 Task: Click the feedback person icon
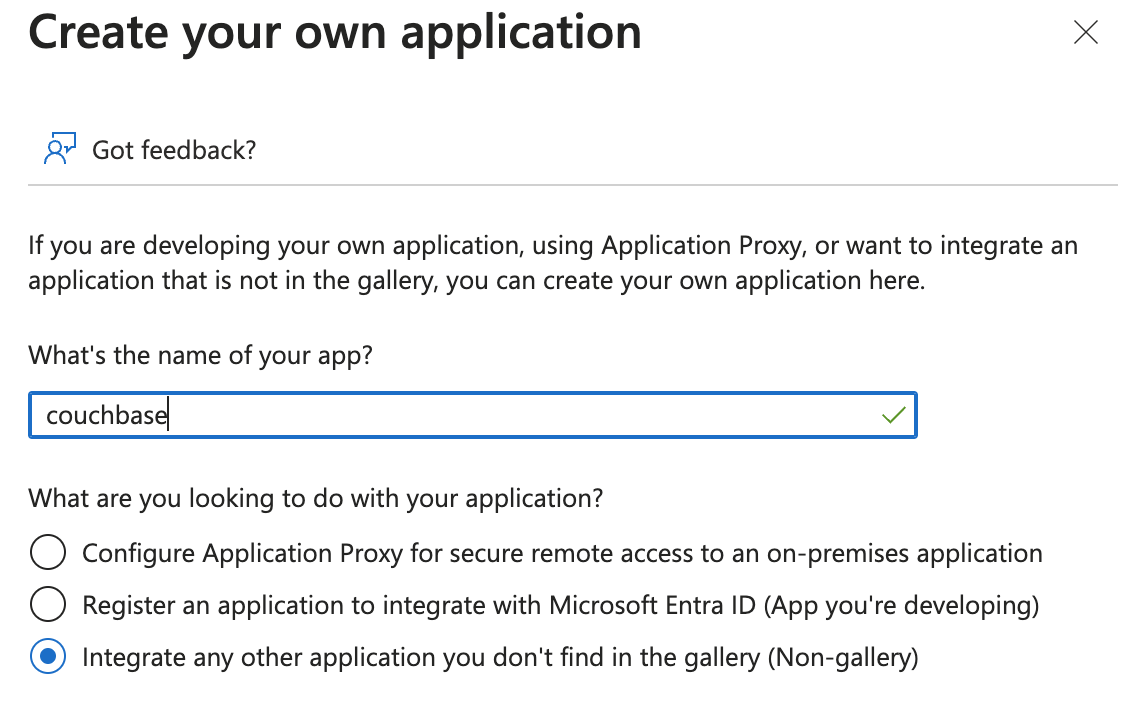pyautogui.click(x=60, y=149)
